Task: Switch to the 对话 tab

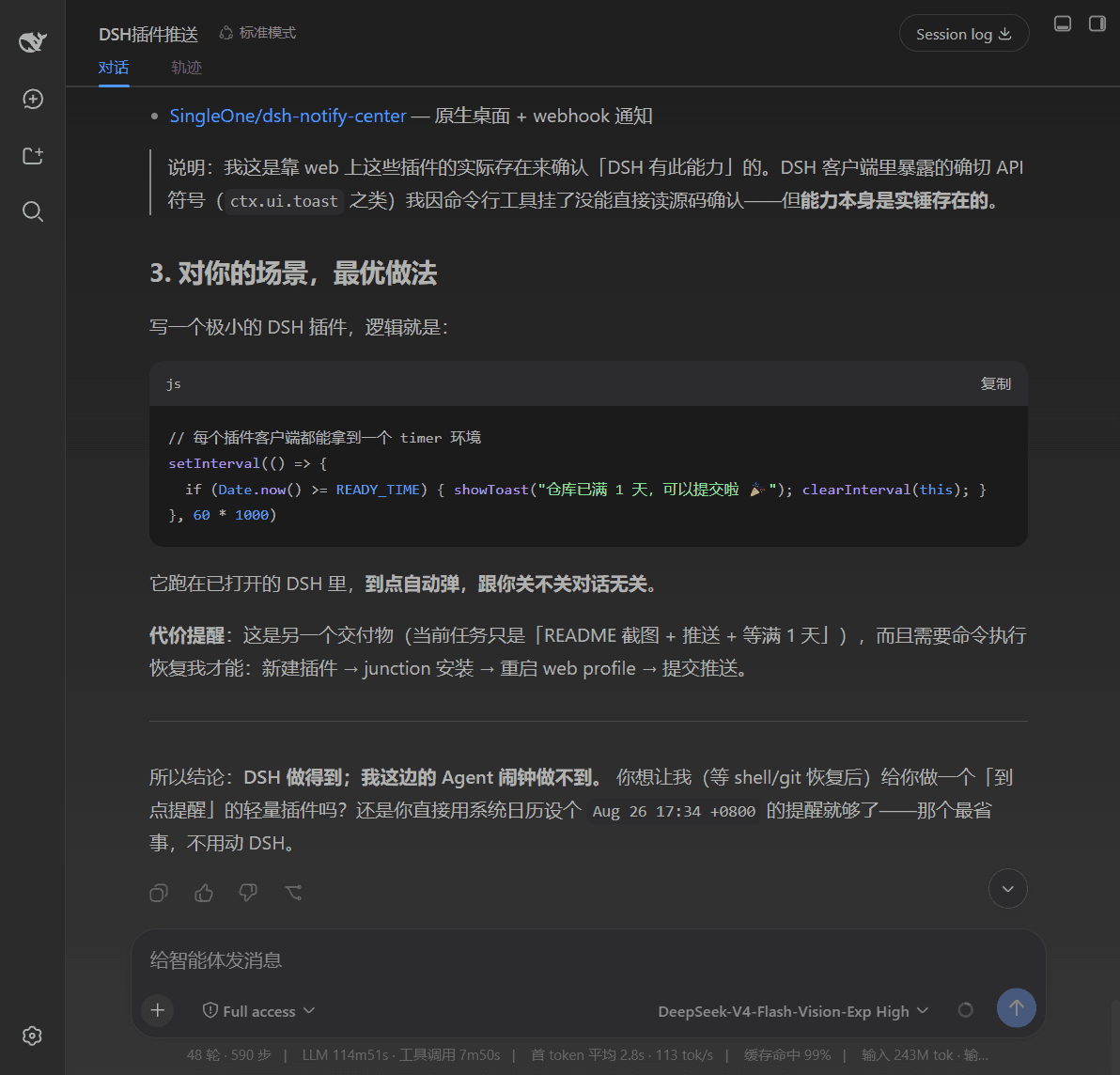Action: 114,68
